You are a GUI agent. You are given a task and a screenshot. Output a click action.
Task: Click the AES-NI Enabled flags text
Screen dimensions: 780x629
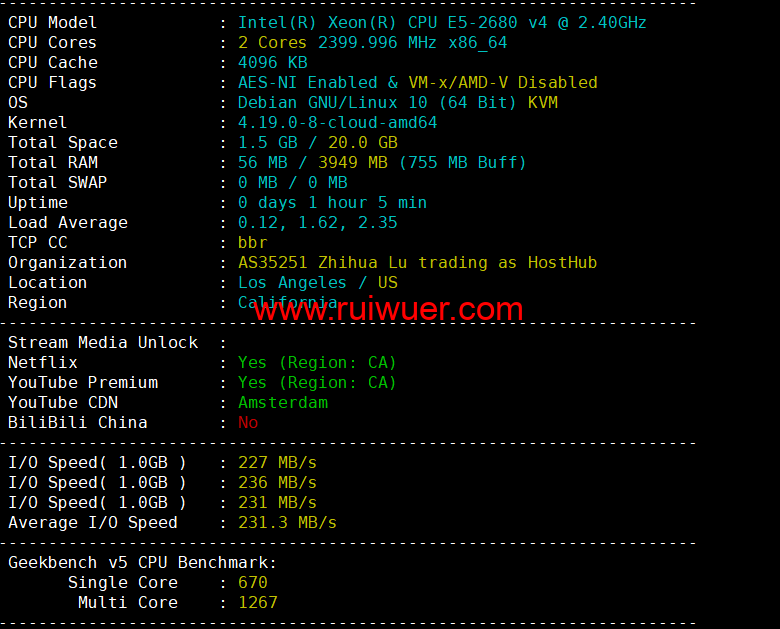point(307,83)
